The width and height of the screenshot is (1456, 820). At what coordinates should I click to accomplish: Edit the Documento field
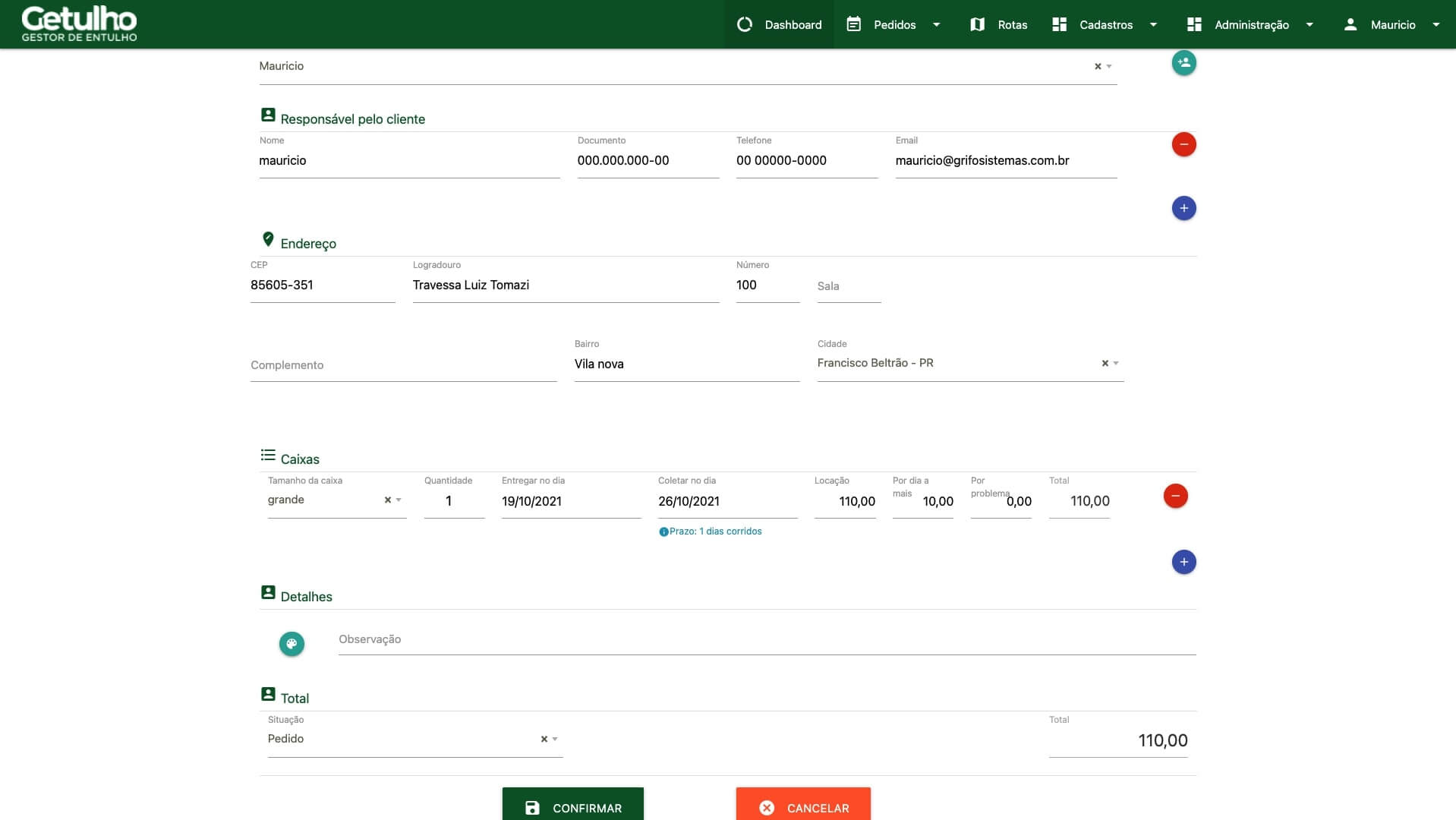[648, 160]
